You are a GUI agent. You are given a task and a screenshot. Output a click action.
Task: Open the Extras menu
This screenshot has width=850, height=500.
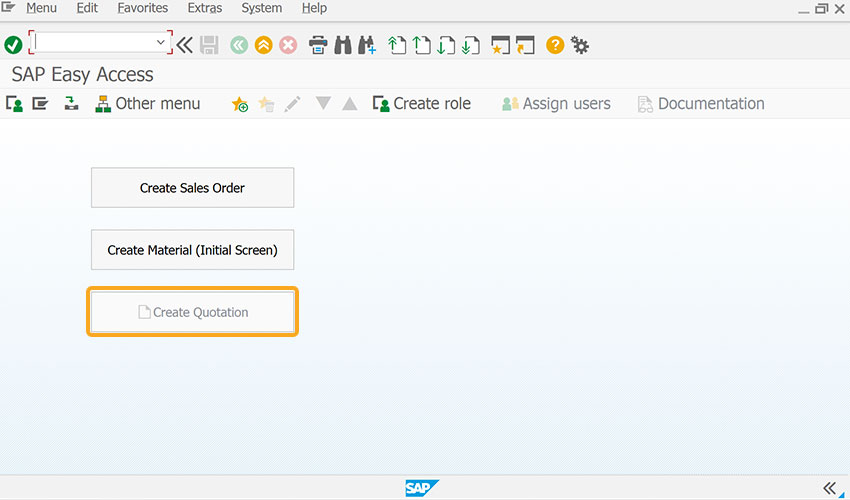click(204, 8)
